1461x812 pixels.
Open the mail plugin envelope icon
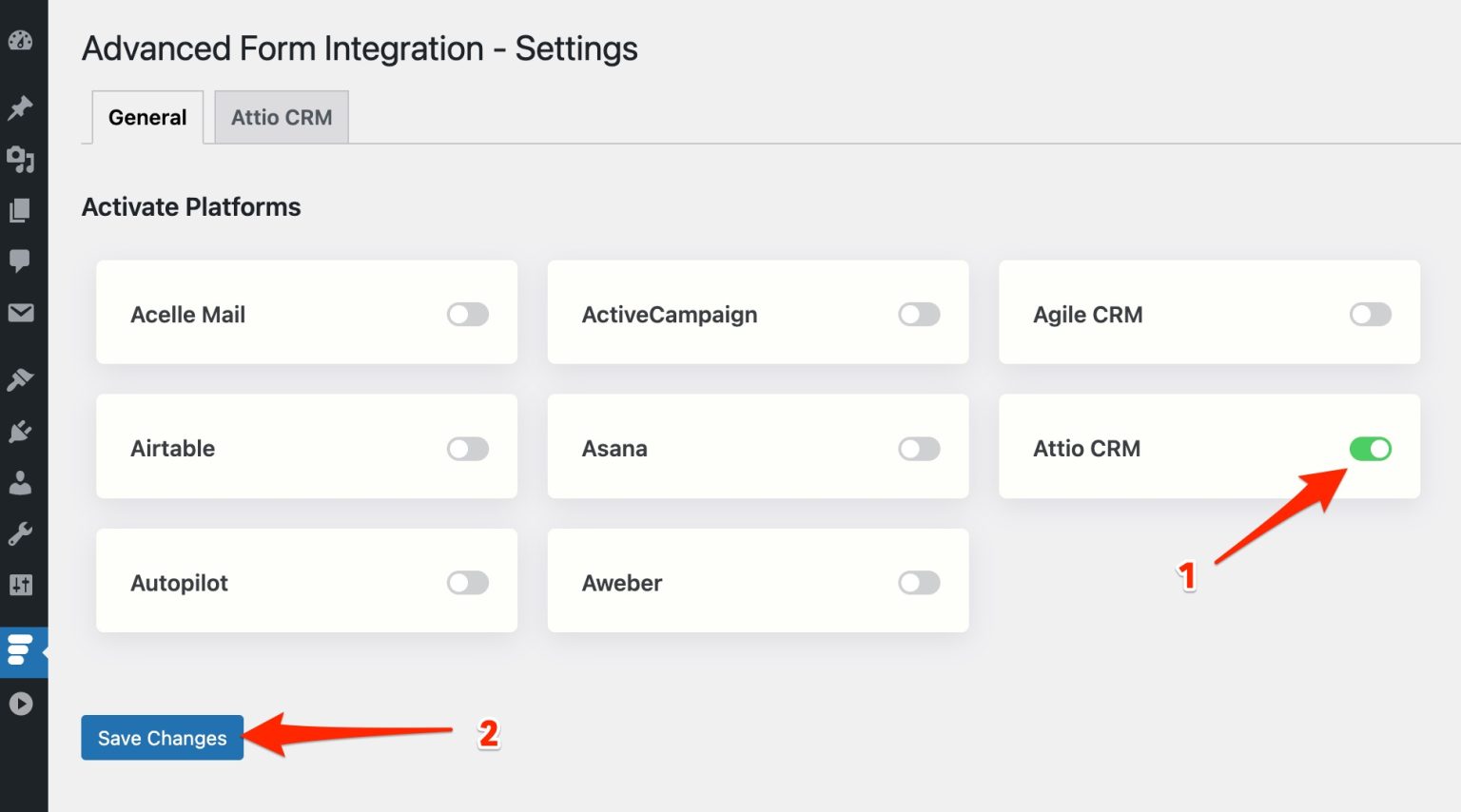(22, 312)
